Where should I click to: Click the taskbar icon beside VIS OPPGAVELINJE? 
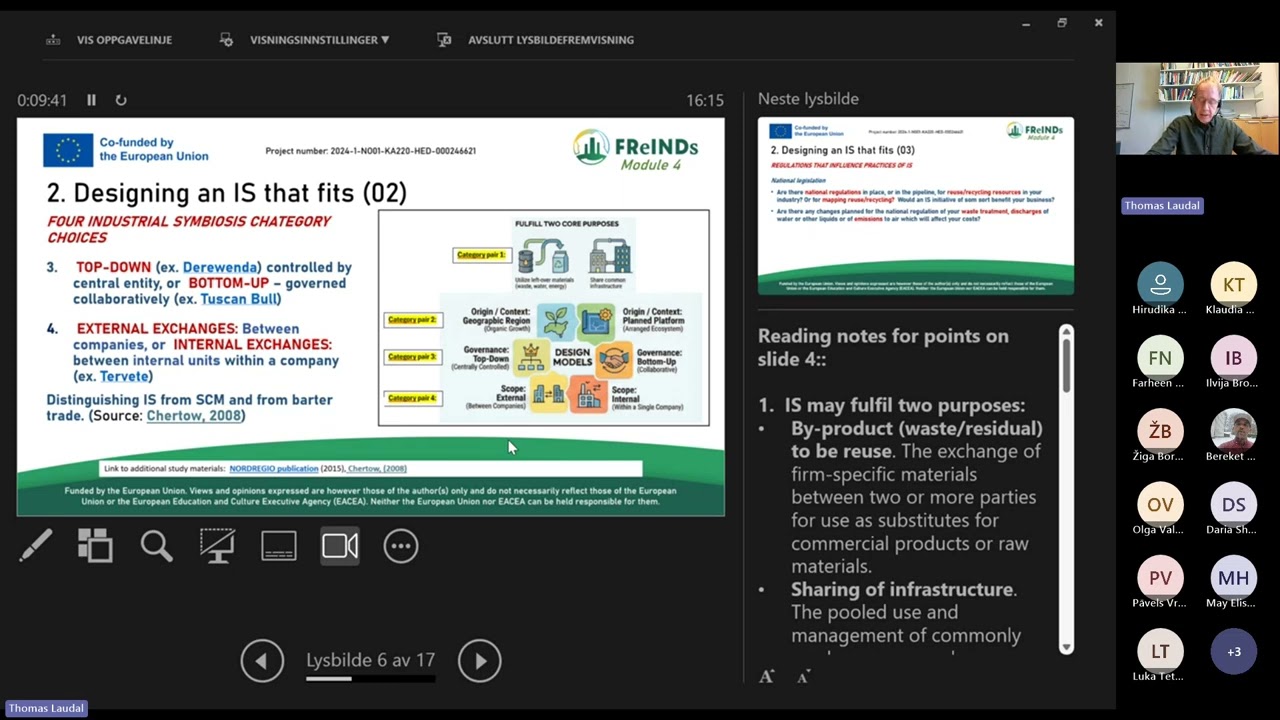52,40
